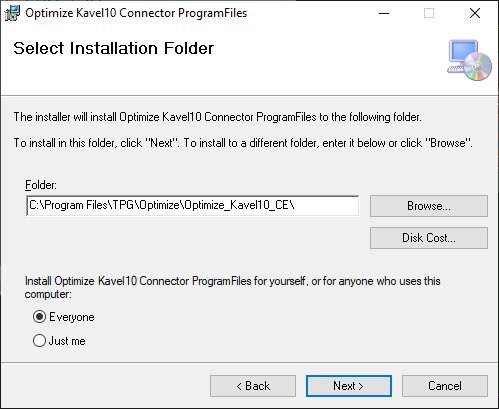Viewport: 499px width, 409px height.
Task: Click the "Just me" label text
Action: click(x=67, y=341)
